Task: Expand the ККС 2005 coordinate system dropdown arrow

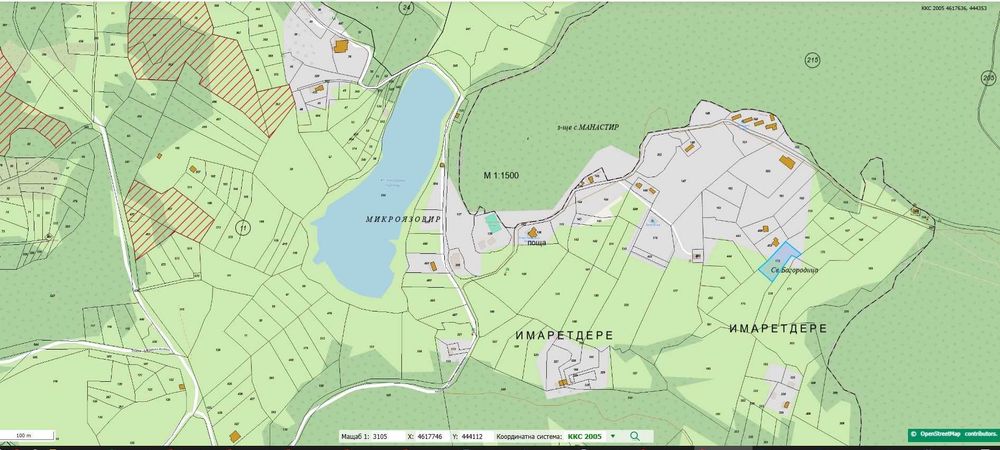Action: 613,437
